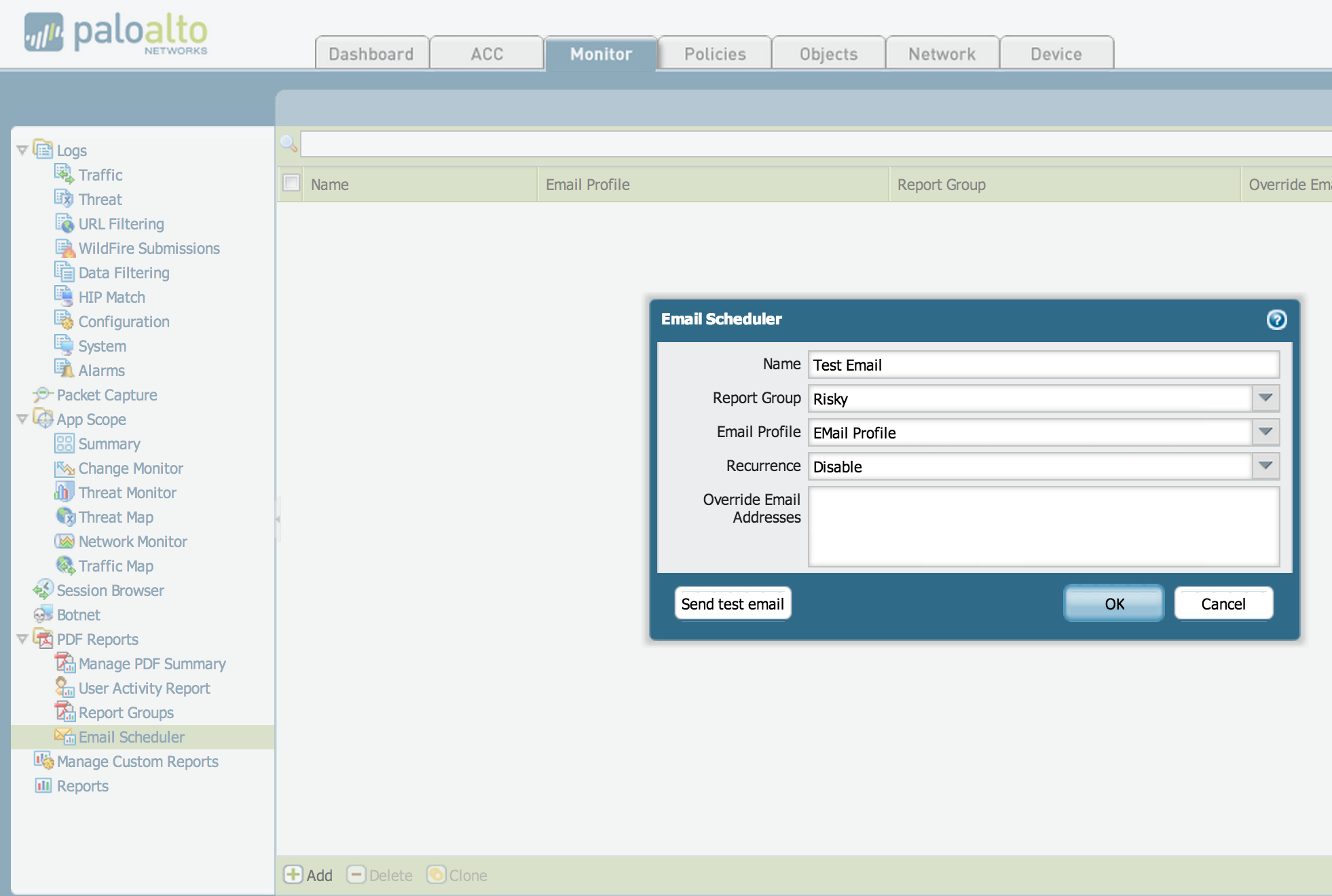The image size is (1332, 896).
Task: Click the Packet Capture icon
Action: click(x=43, y=394)
